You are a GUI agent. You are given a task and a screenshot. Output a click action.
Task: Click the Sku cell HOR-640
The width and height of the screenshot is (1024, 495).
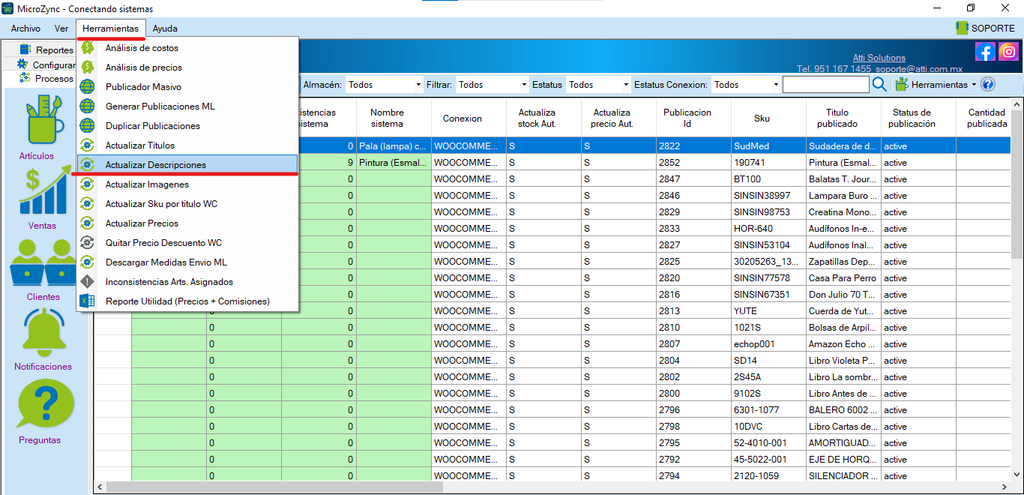[769, 229]
